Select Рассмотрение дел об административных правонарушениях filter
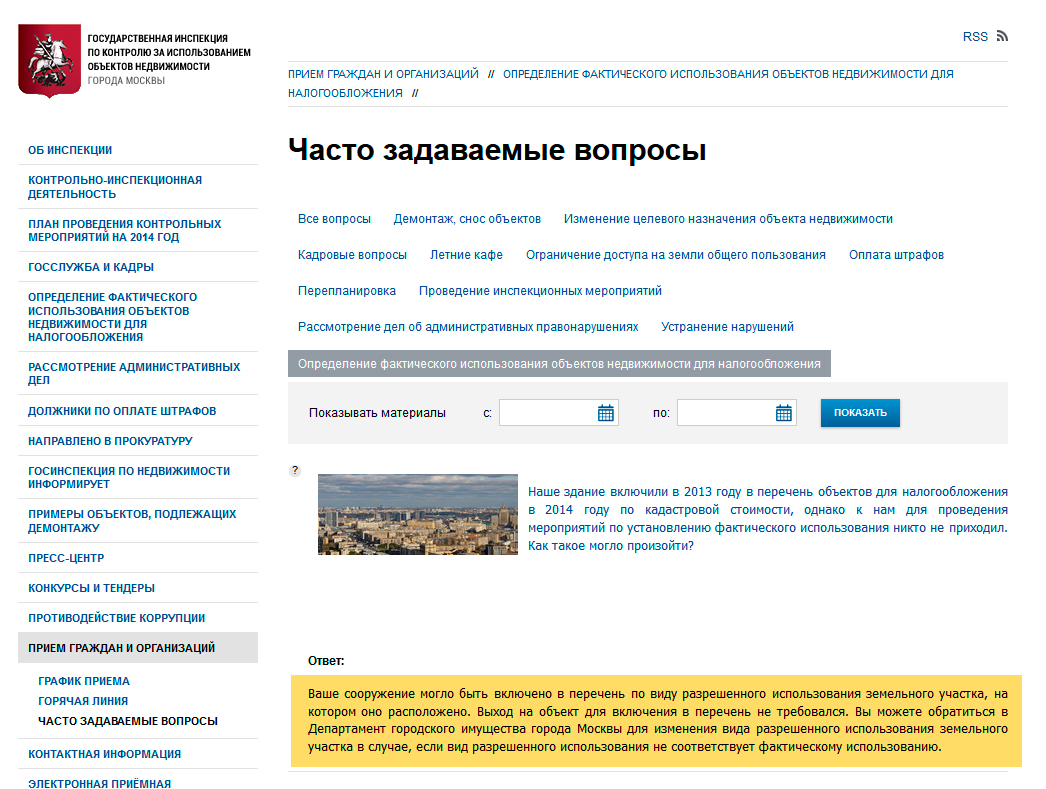 [468, 327]
